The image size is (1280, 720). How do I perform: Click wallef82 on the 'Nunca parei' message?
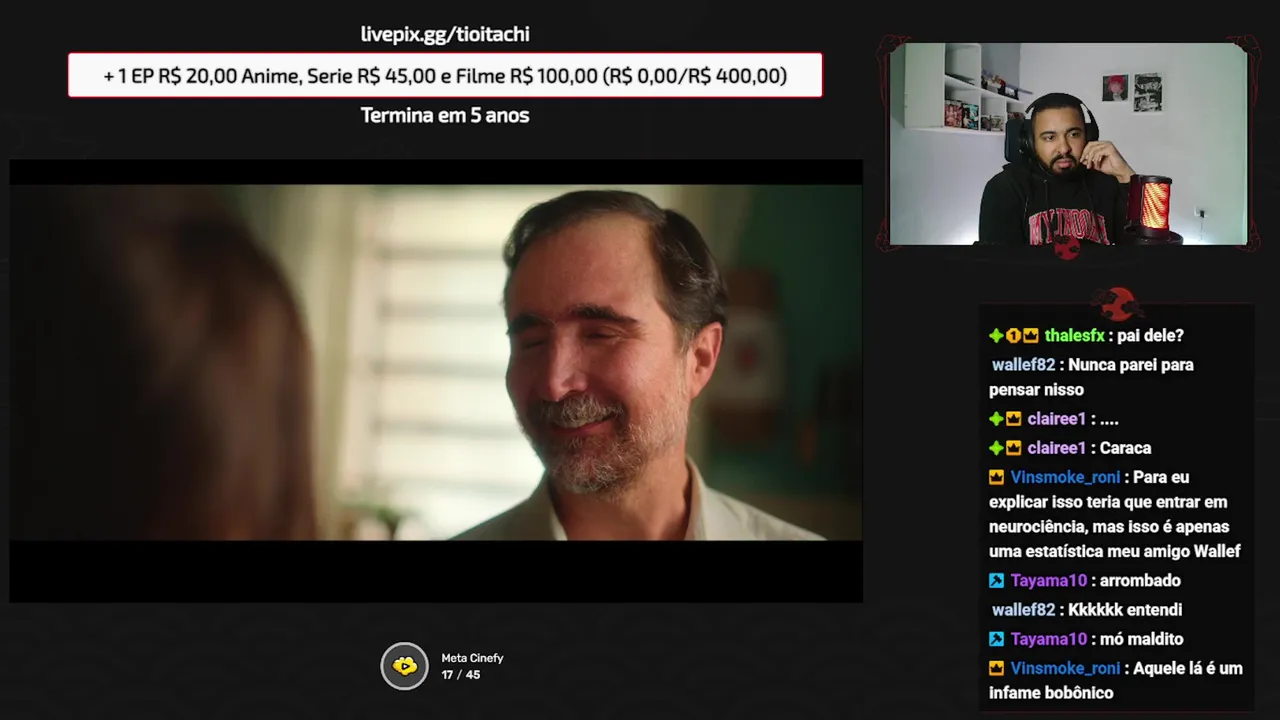[x=1023, y=365]
